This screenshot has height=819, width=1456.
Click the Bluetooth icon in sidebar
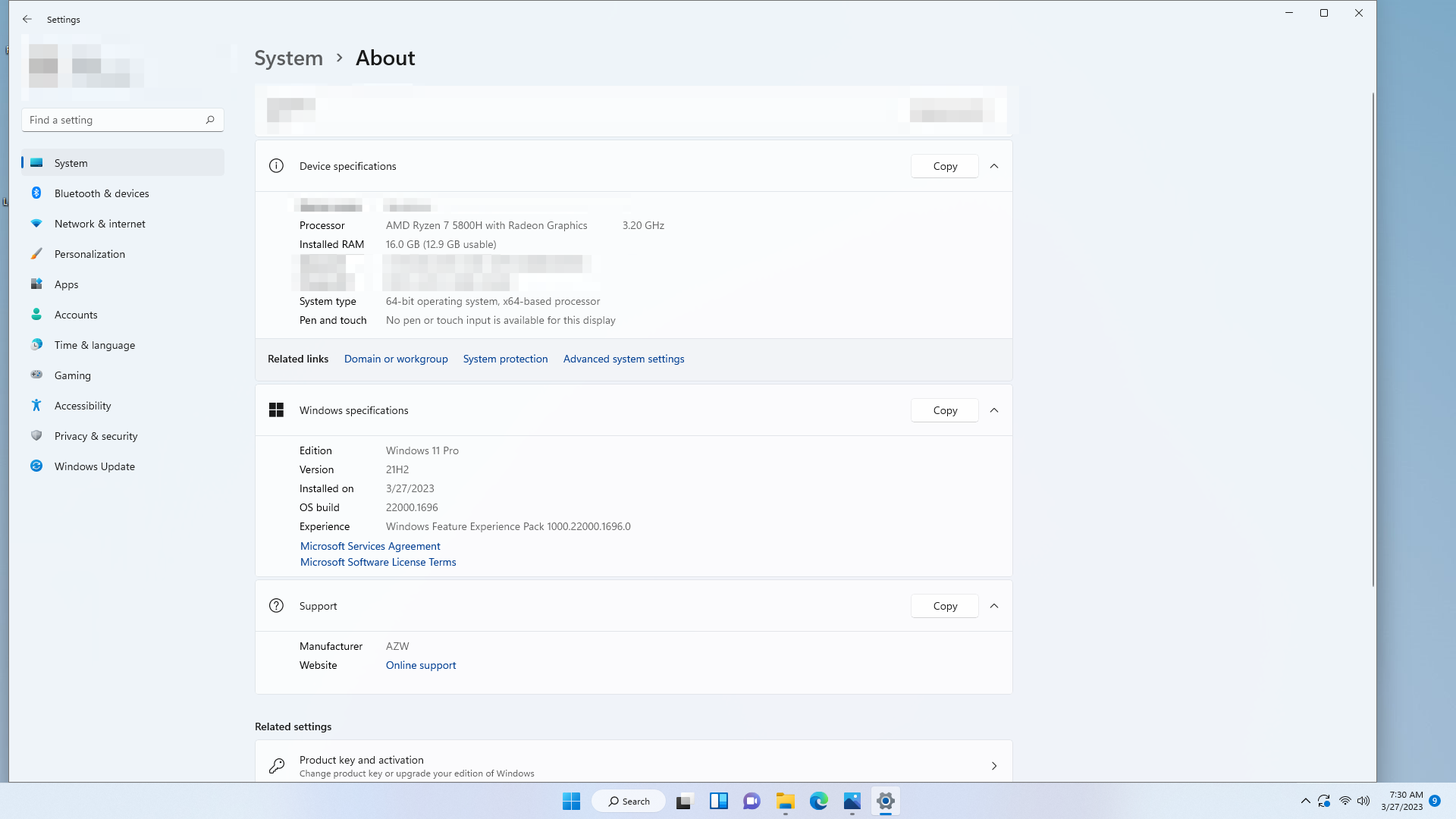click(36, 193)
